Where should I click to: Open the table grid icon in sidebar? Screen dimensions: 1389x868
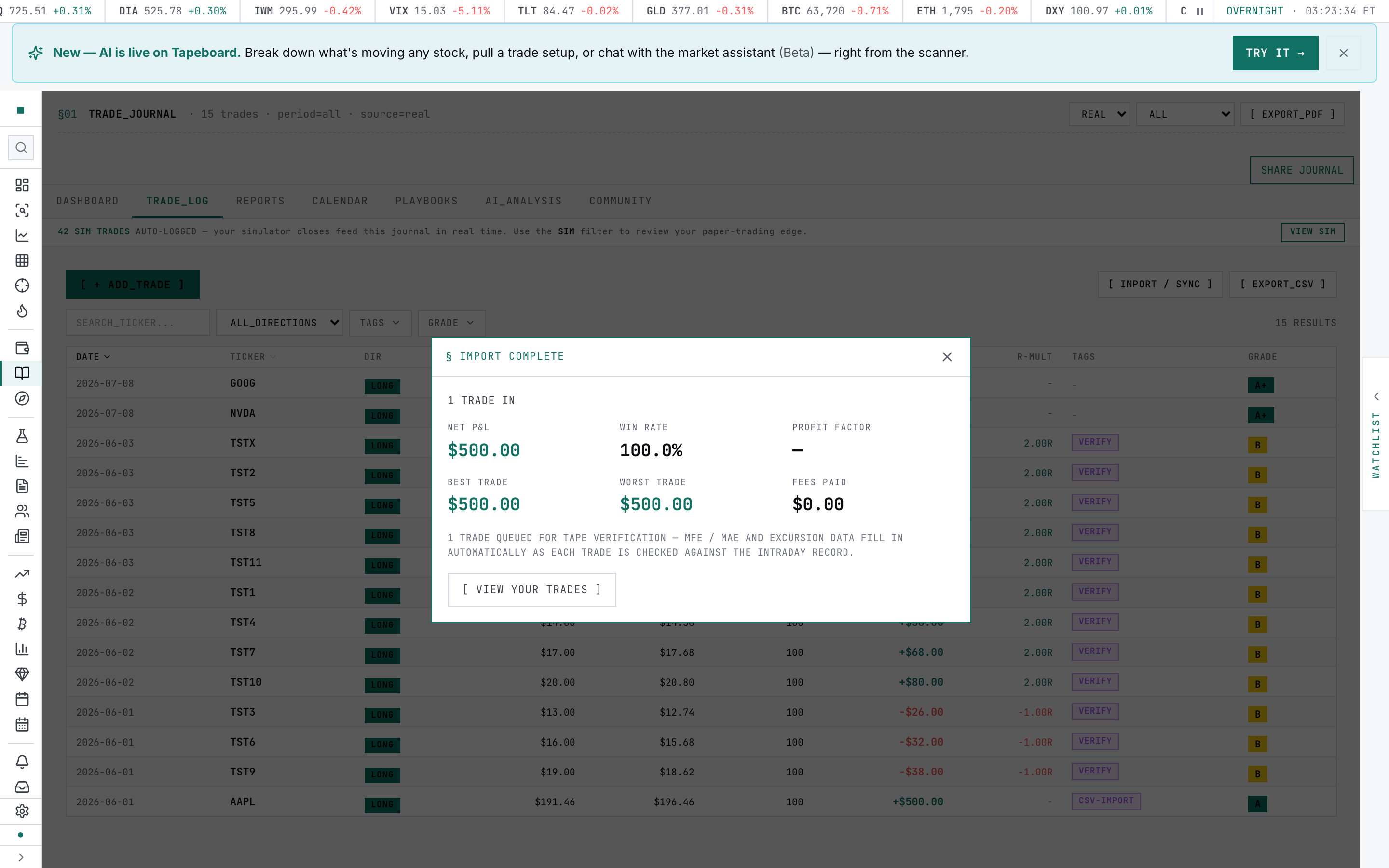[22, 260]
